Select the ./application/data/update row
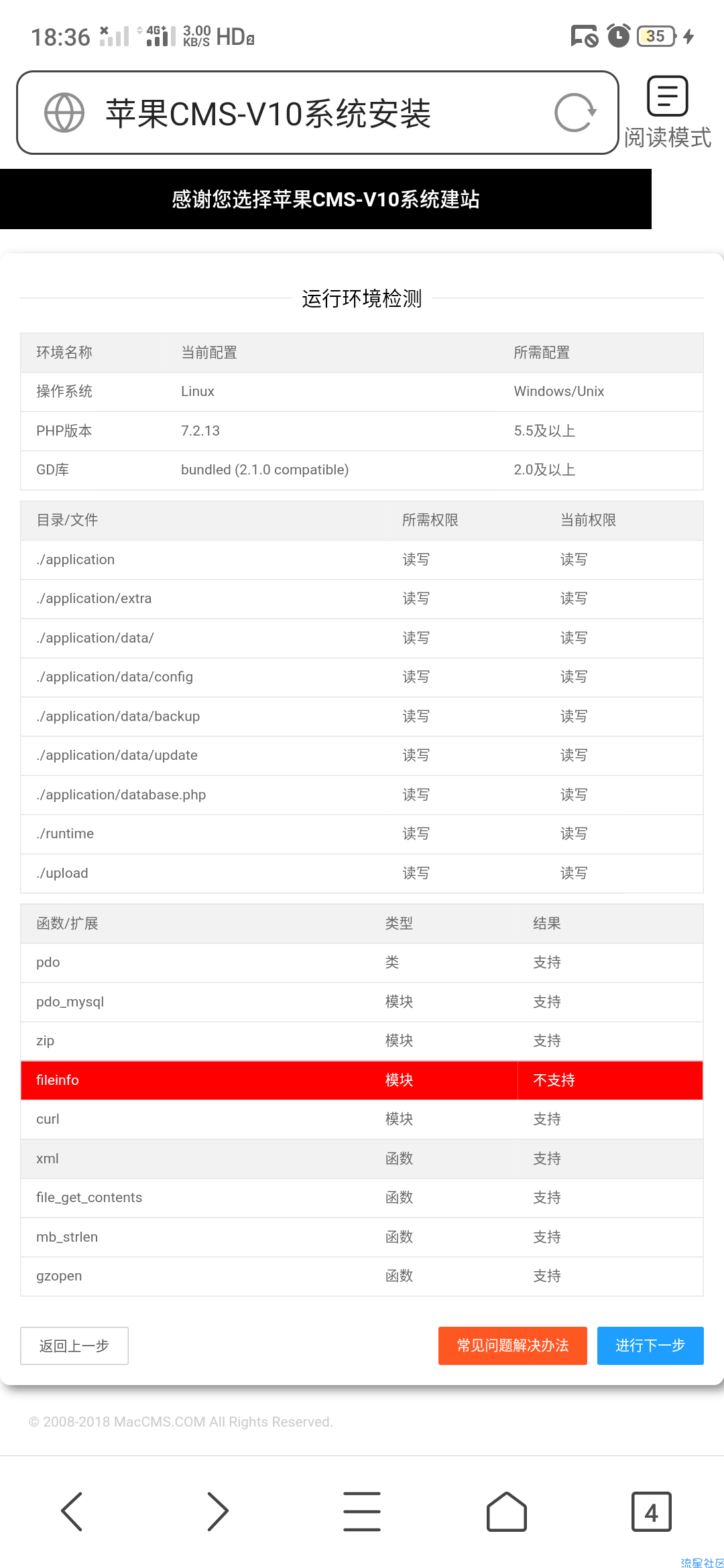The image size is (724, 1568). tap(362, 755)
